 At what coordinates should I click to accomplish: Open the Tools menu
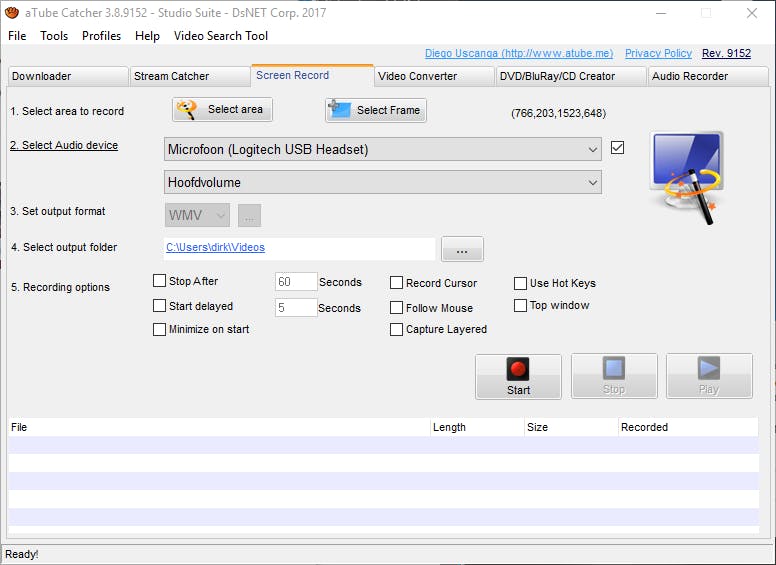[x=54, y=36]
